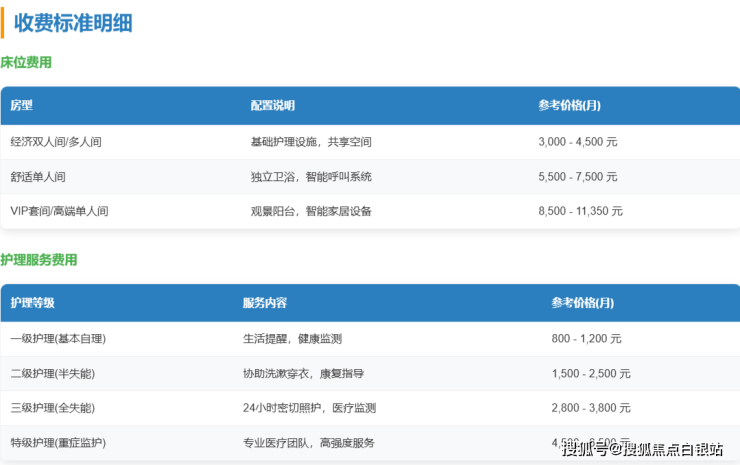Click 参考价格(月) header in the bed fee table
740x465 pixels.
coord(569,105)
